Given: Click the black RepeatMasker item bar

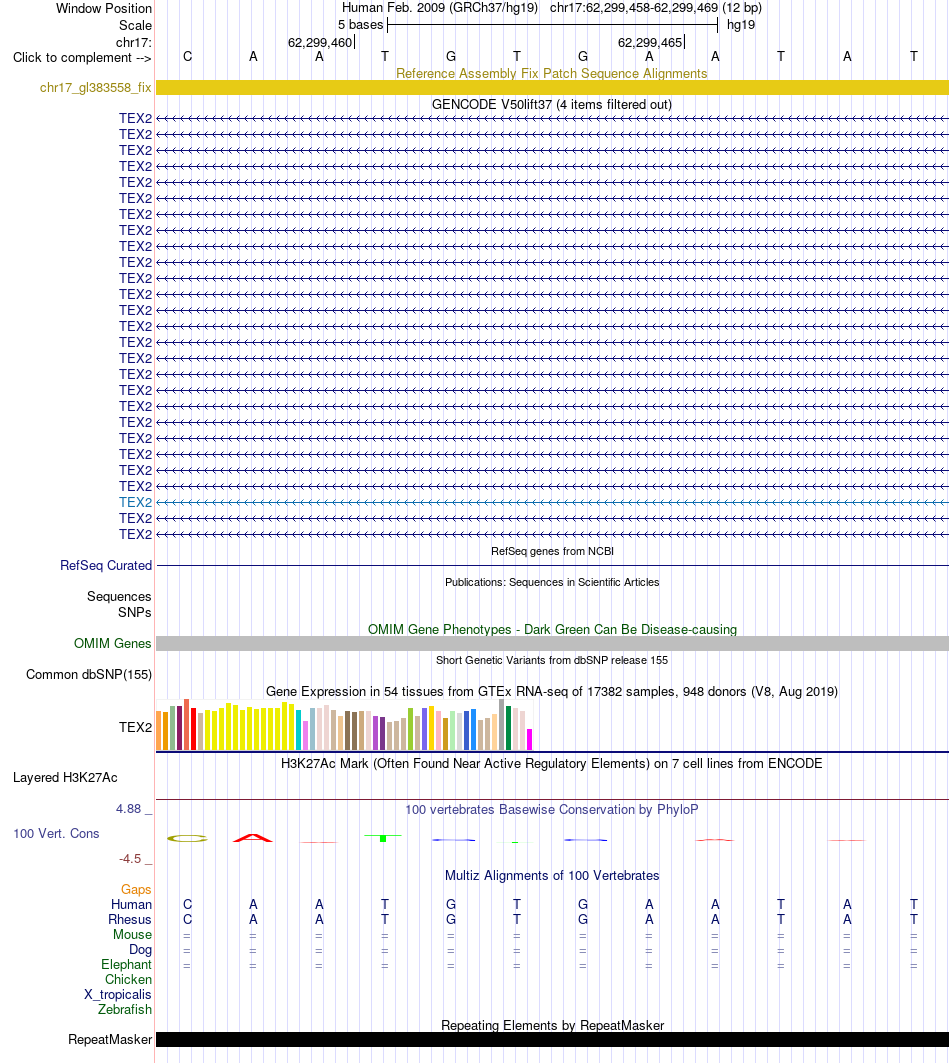Looking at the screenshot, I should 552,1039.
